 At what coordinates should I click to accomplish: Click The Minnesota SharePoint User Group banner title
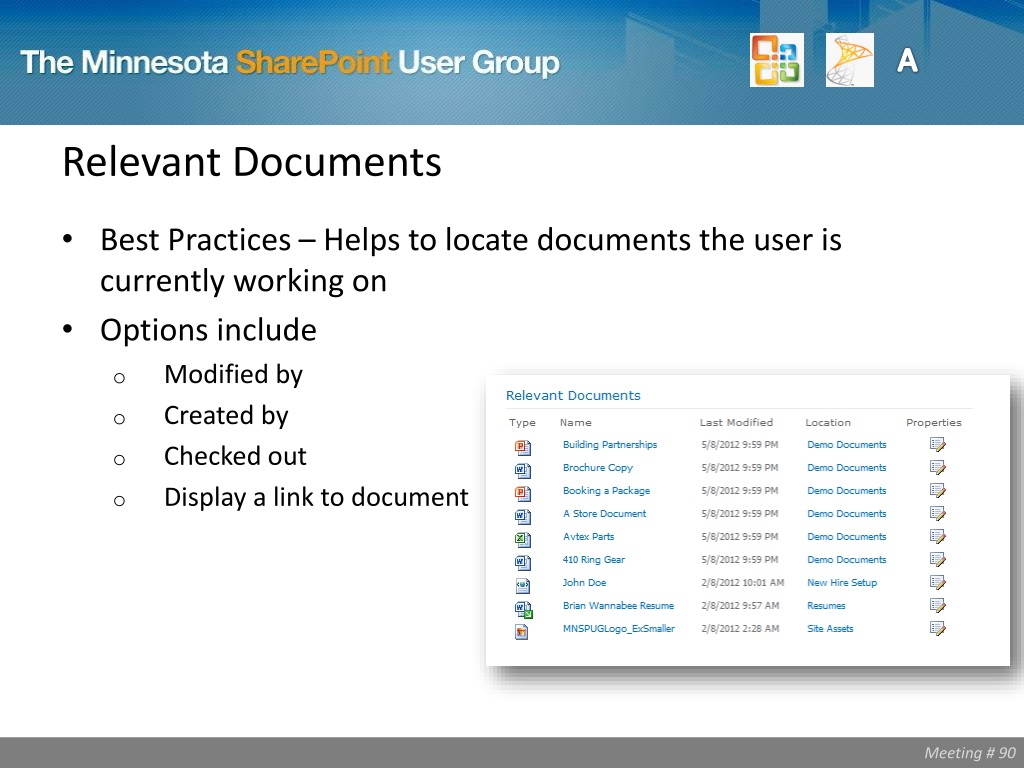point(290,63)
